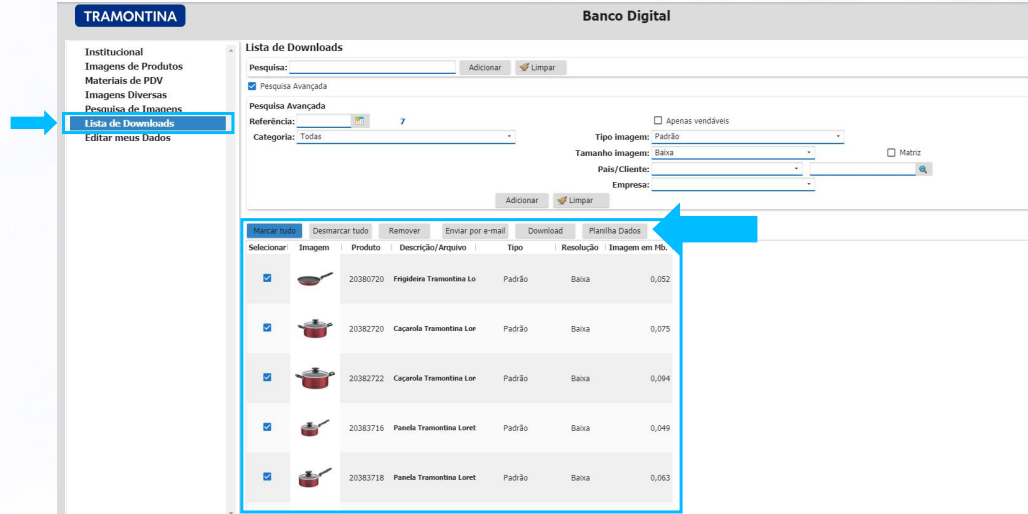Focus the País/Cliente search text field
1028x514 pixels.
click(863, 169)
